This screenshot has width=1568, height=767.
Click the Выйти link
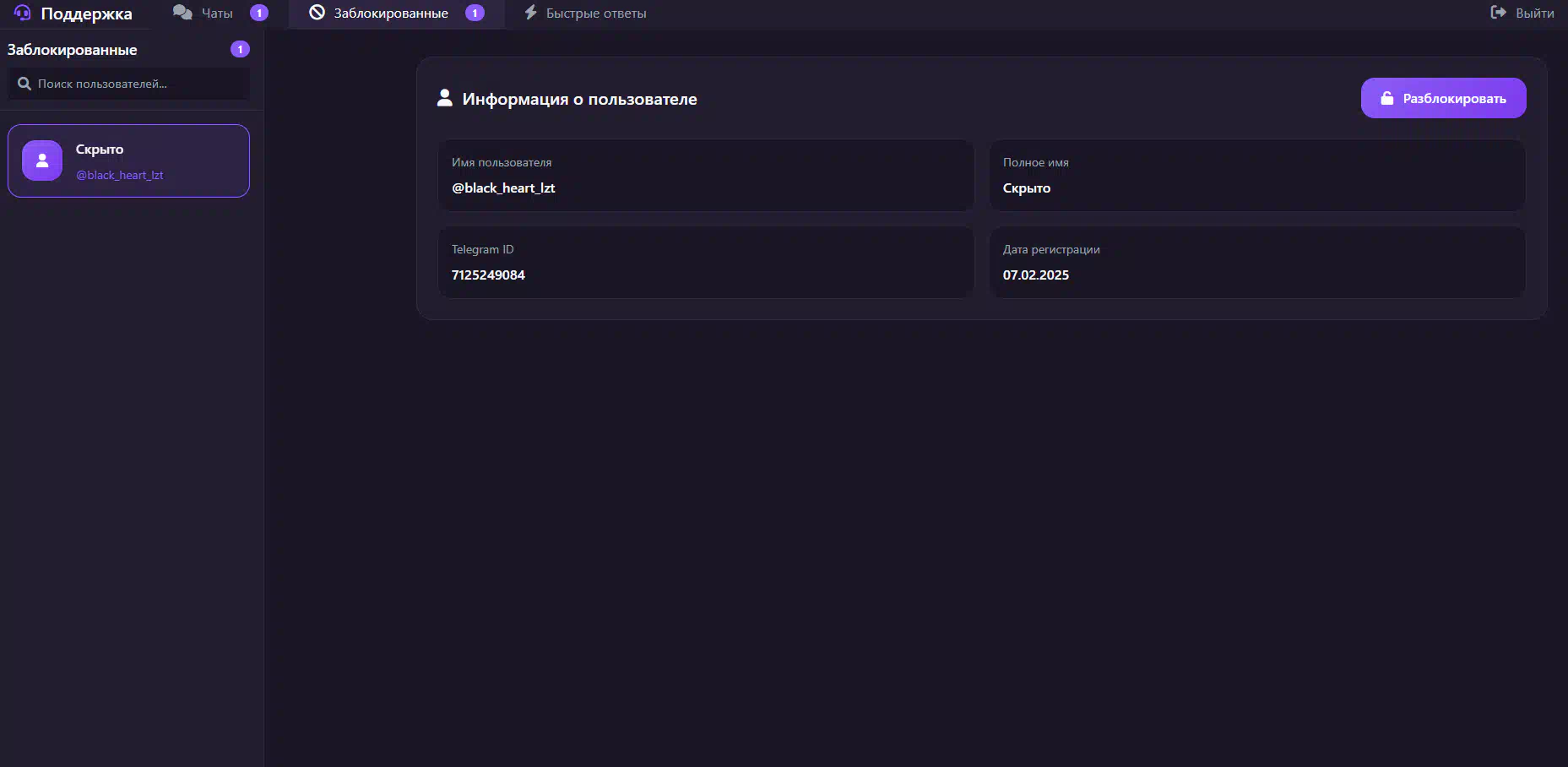tap(1534, 13)
